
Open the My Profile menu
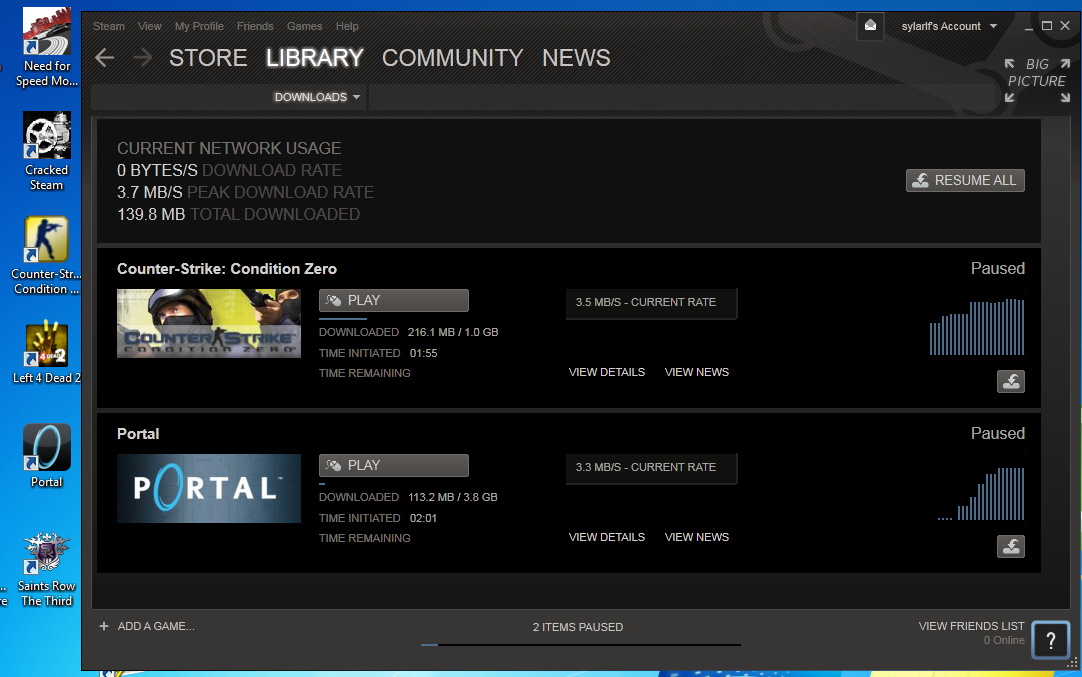coord(199,26)
